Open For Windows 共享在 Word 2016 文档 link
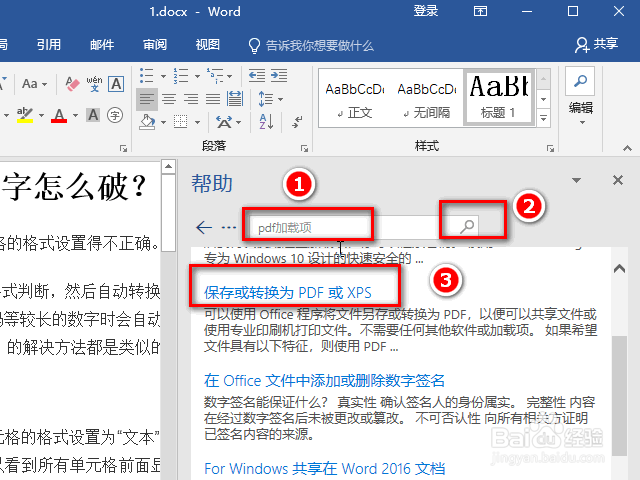 pos(324,468)
